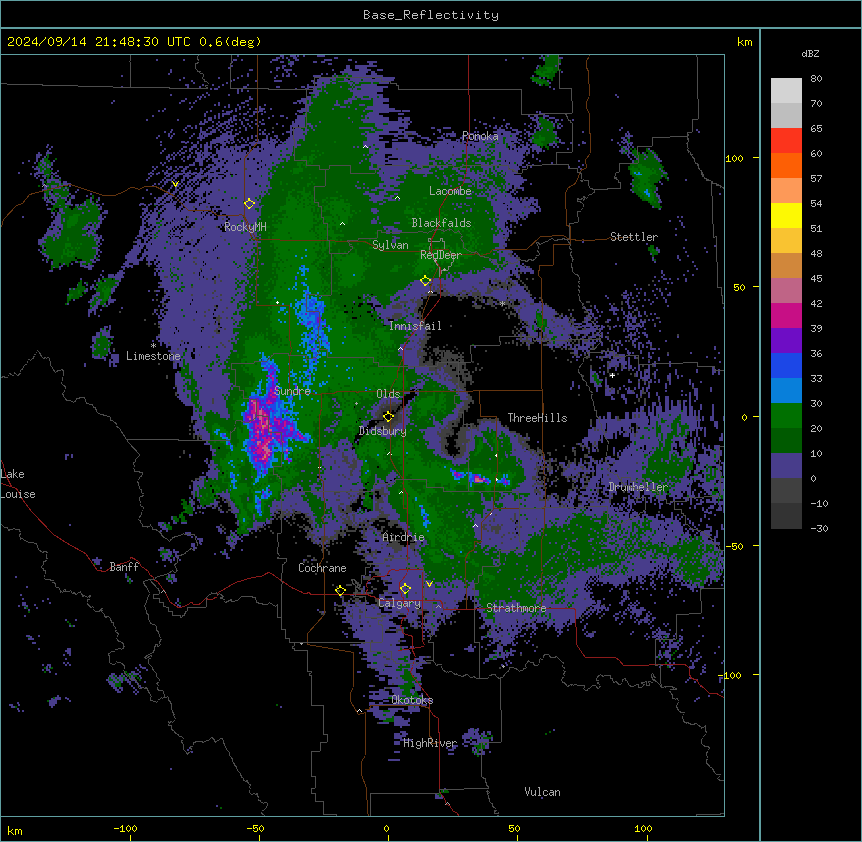The image size is (862, 842).
Task: Click the magenta band in the dBZ legend
Action: 786,315
